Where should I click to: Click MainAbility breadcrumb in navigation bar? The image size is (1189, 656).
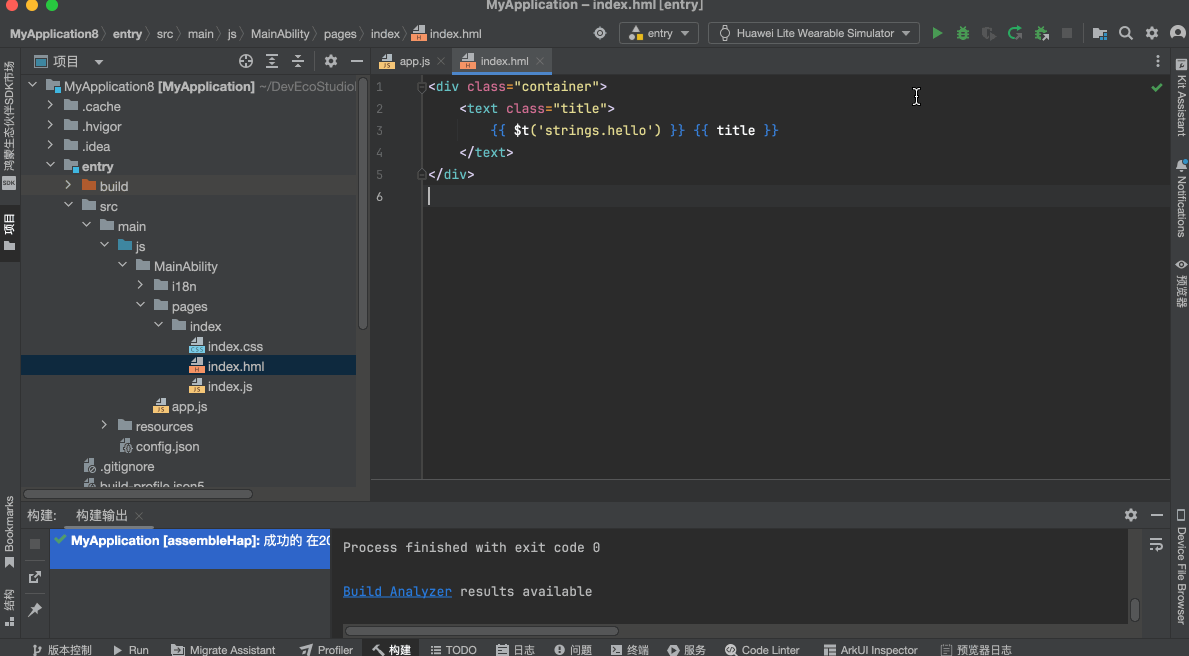pos(280,34)
